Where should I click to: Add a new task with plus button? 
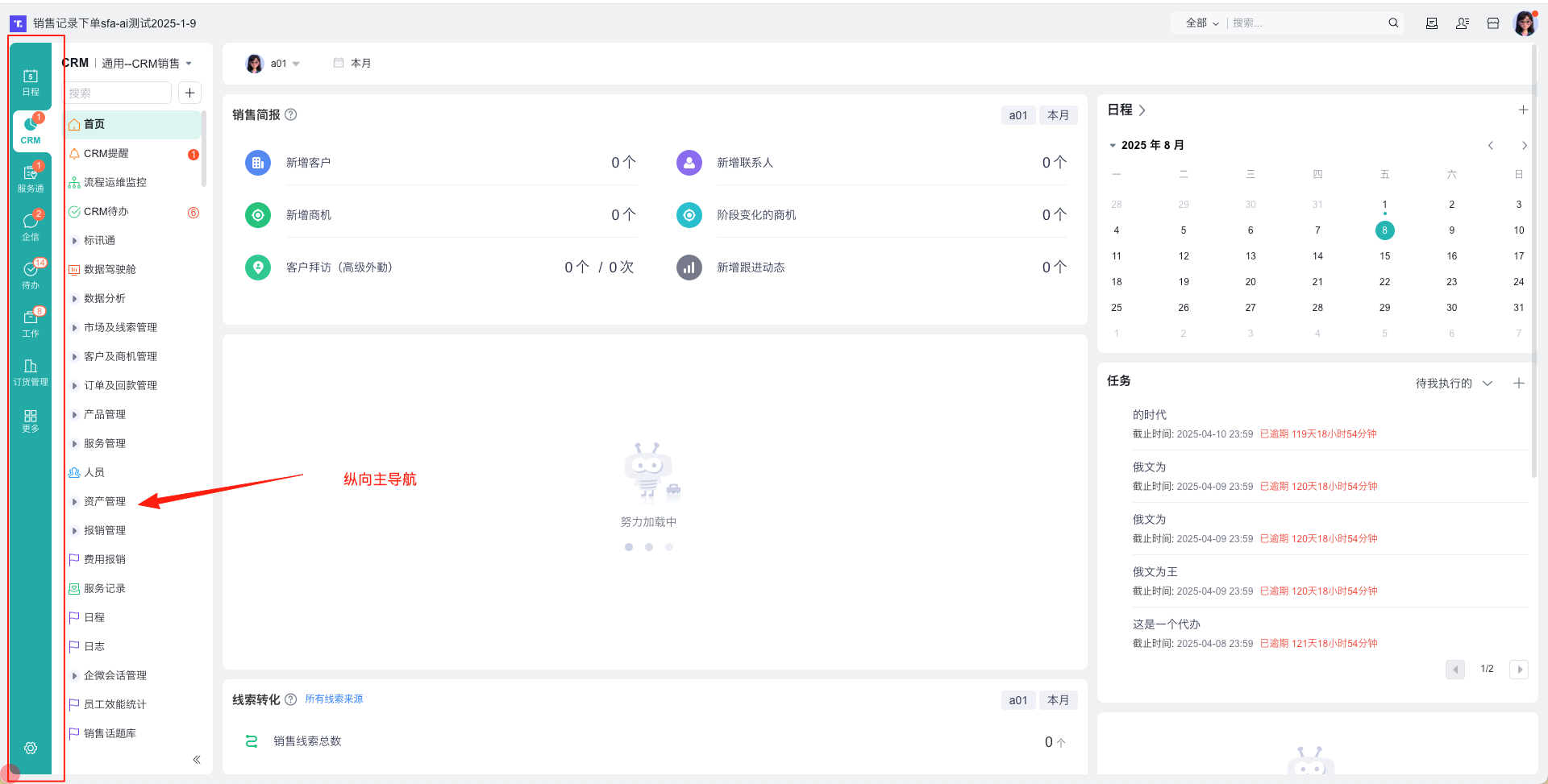[x=1521, y=383]
